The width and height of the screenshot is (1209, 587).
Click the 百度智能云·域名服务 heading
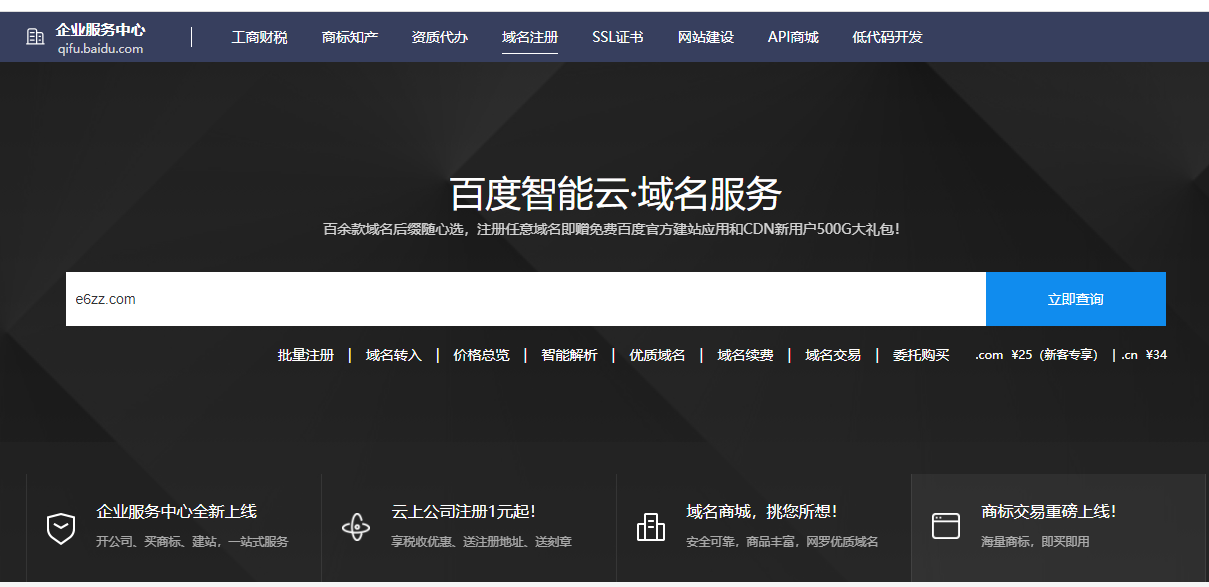click(615, 194)
